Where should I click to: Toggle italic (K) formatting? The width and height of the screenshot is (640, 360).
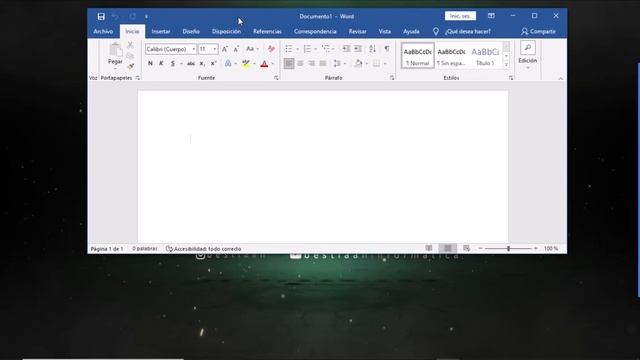(x=161, y=63)
